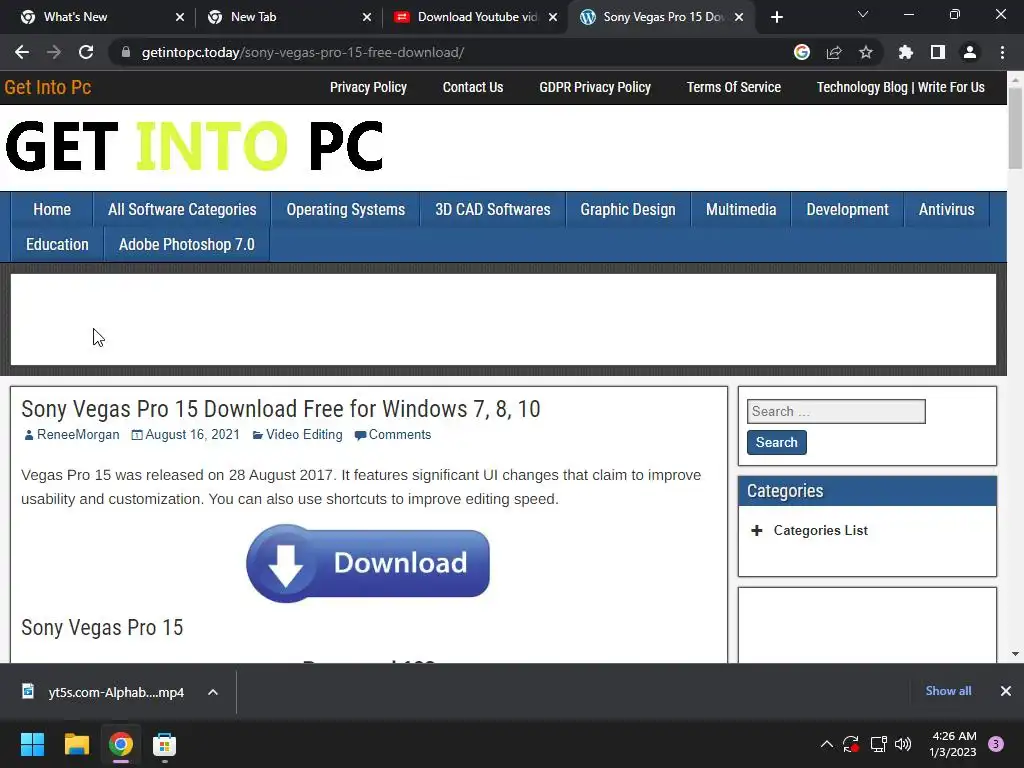Open the Development menu item
The height and width of the screenshot is (768, 1024).
pos(847,210)
